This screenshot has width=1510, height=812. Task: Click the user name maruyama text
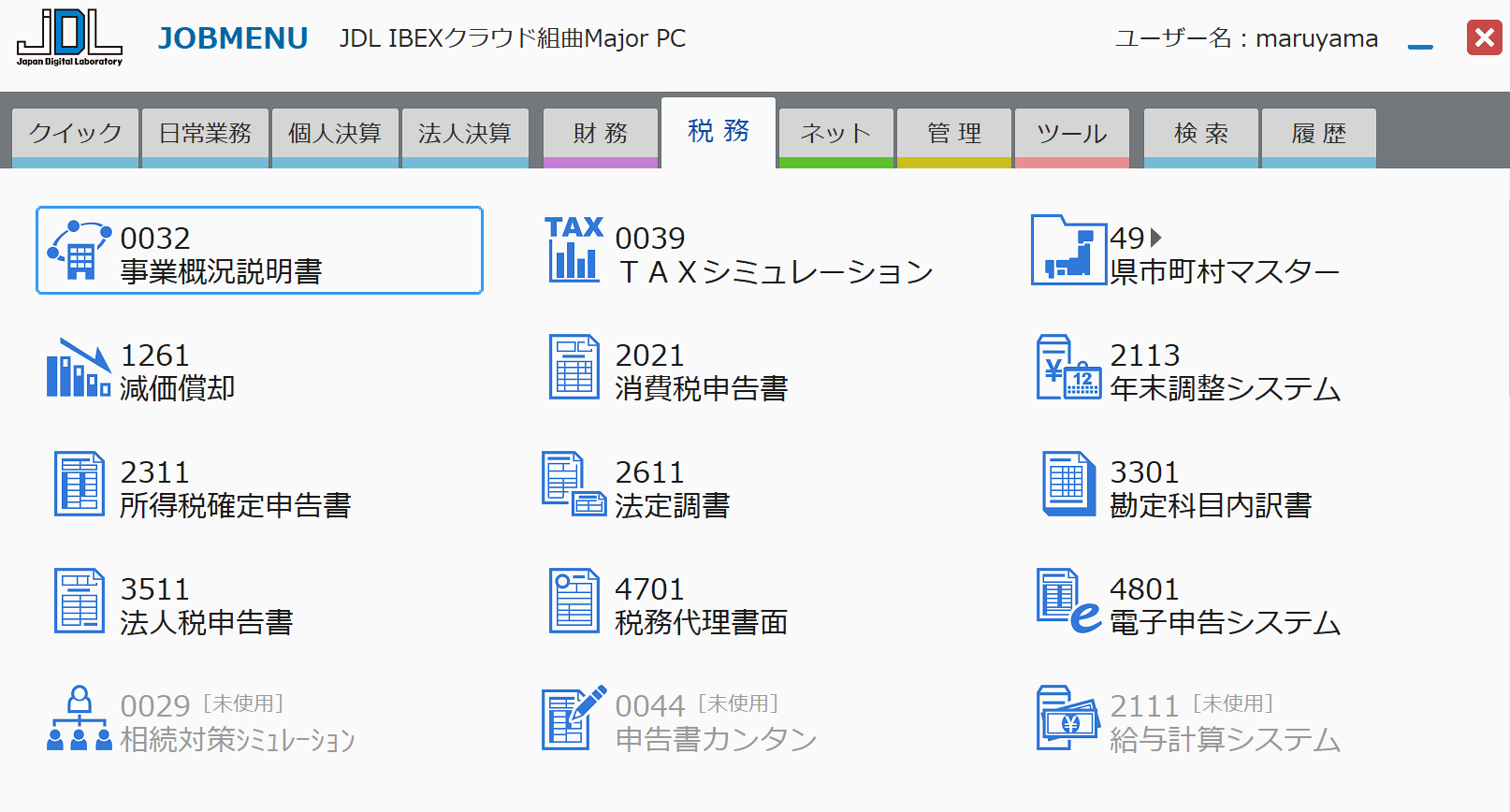coord(1316,38)
